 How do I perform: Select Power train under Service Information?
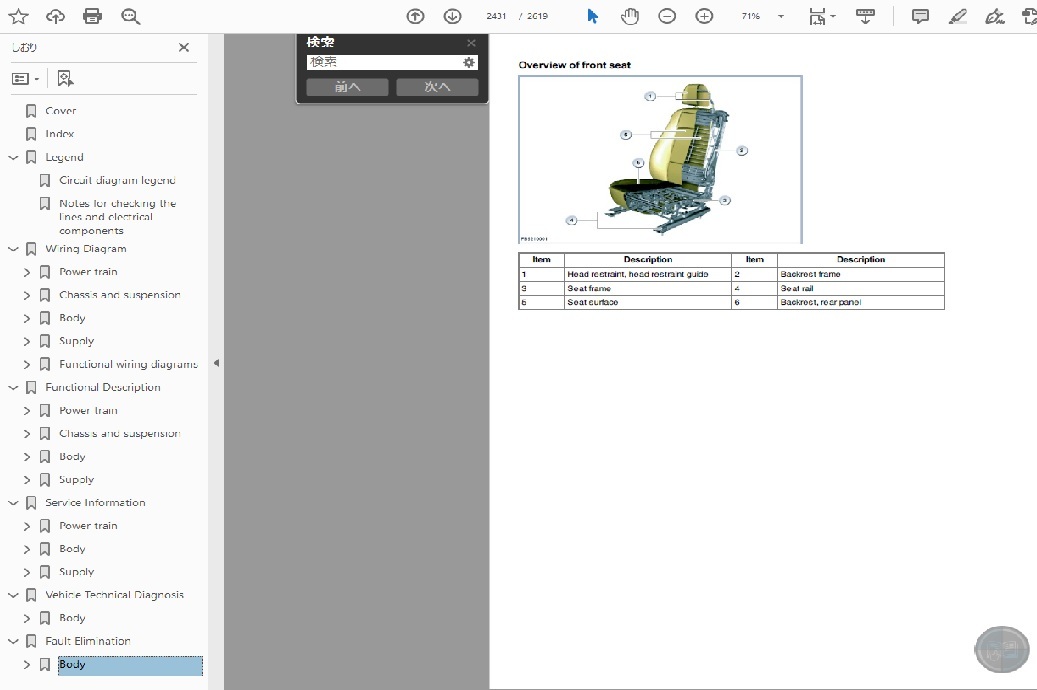click(x=88, y=525)
